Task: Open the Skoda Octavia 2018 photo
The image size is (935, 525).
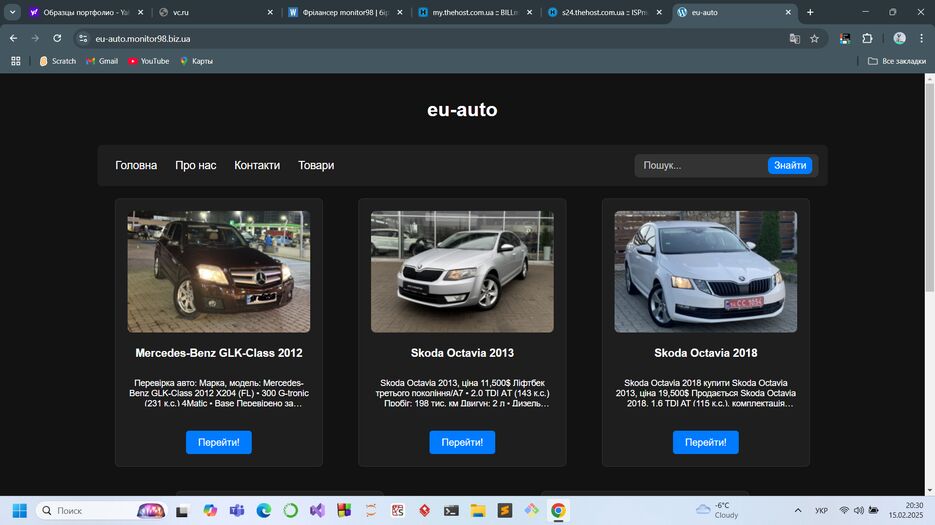Action: coord(705,271)
